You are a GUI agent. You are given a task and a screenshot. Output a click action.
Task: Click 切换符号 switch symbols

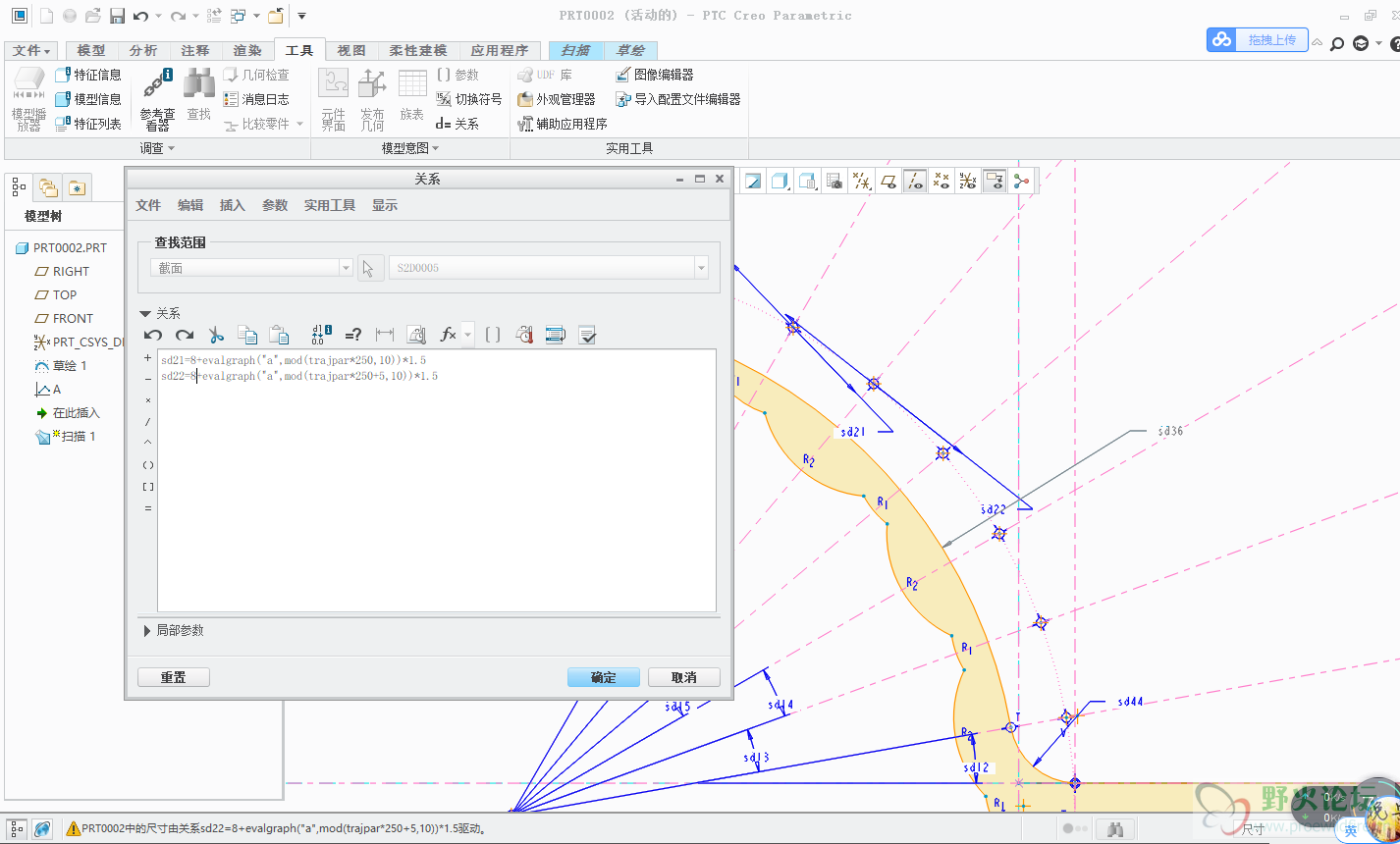click(469, 99)
